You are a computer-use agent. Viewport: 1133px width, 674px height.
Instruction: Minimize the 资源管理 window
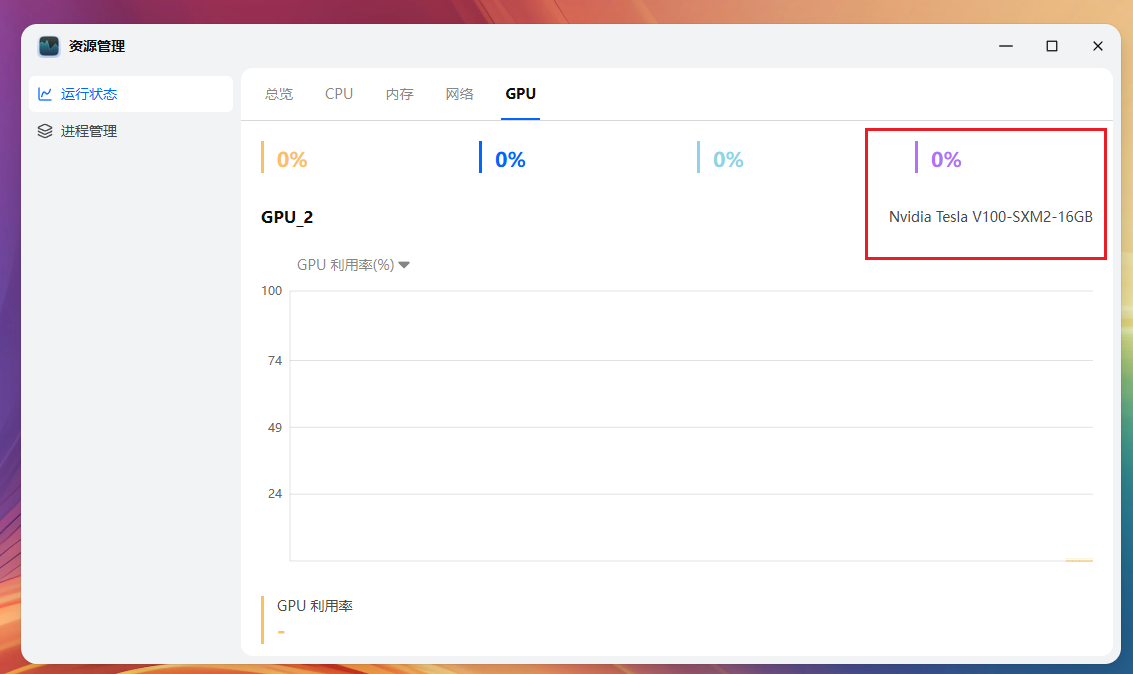[x=1005, y=46]
